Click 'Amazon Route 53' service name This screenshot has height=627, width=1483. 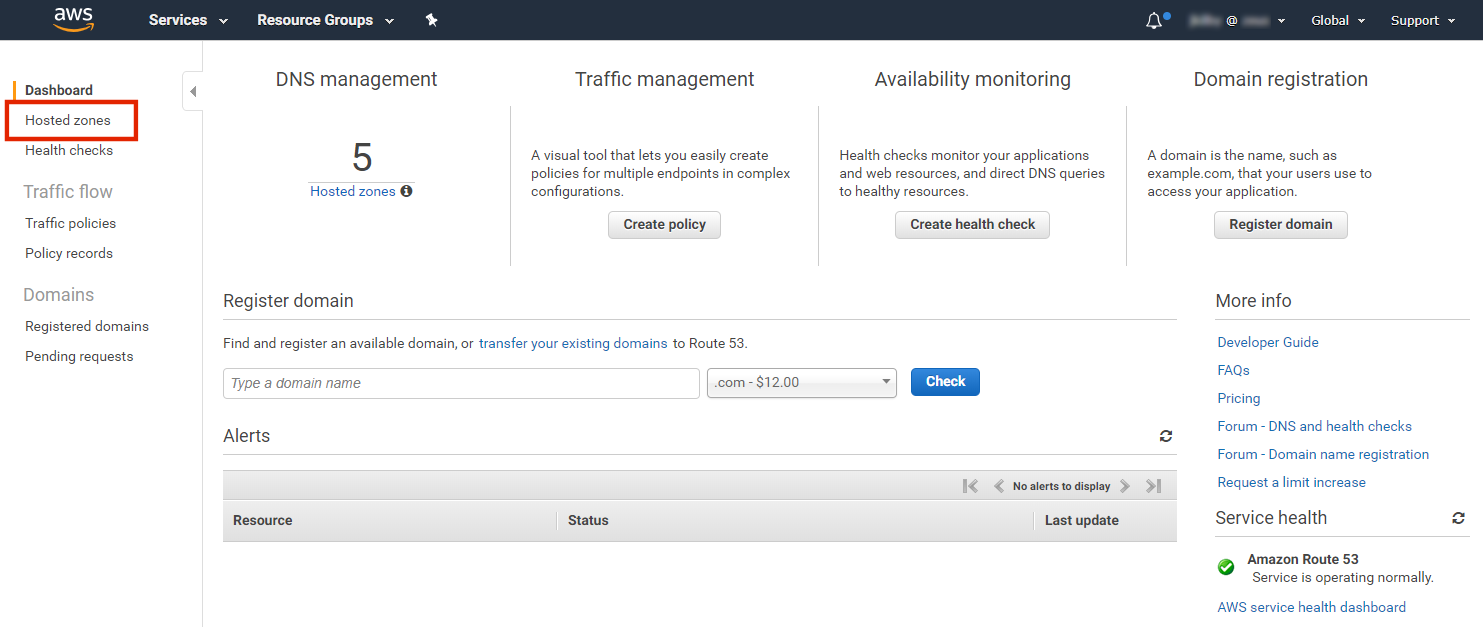coord(1303,559)
